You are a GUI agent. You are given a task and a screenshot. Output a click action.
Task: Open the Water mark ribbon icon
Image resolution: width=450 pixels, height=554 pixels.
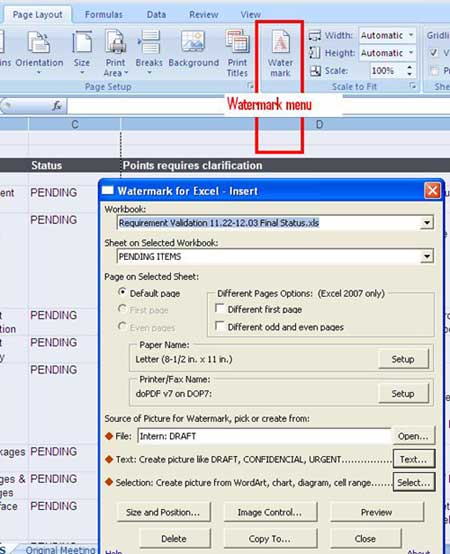pyautogui.click(x=280, y=42)
